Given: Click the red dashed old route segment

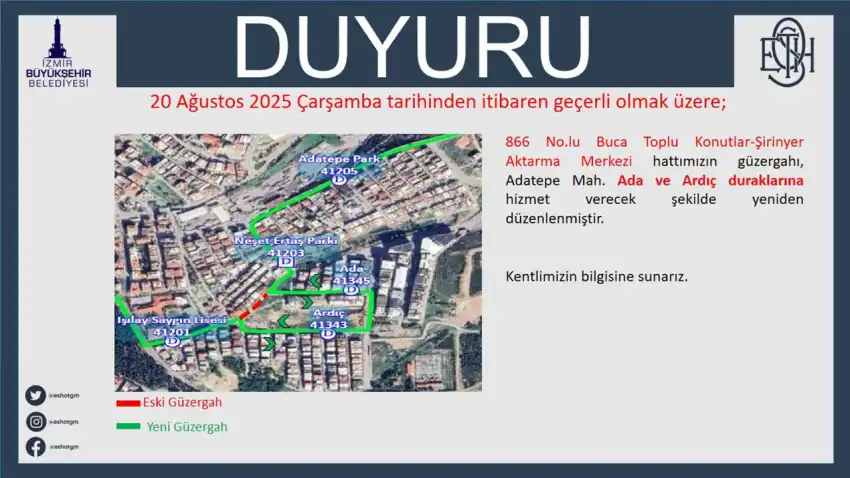Looking at the screenshot, I should tap(253, 303).
